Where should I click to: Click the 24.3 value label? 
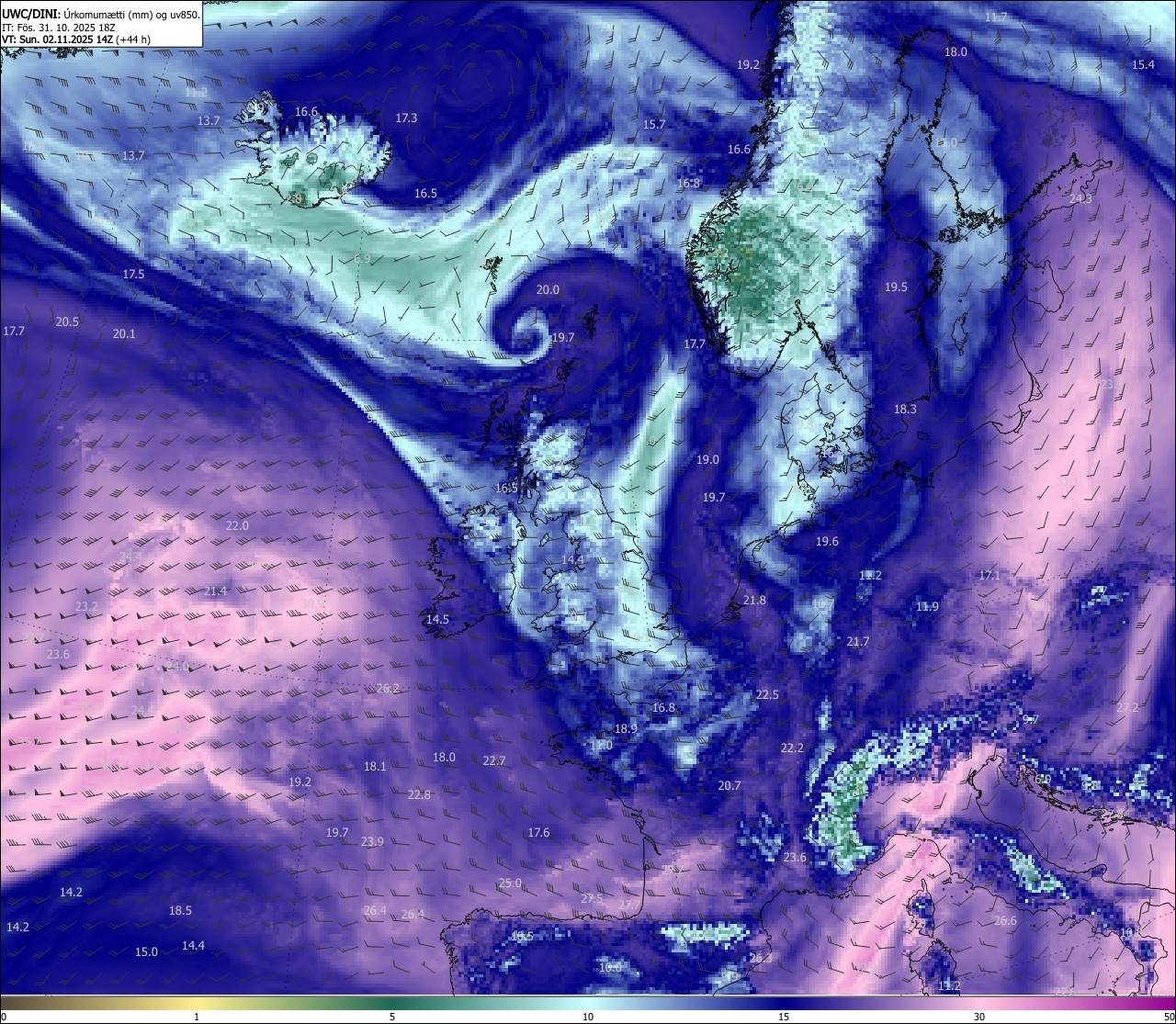pyautogui.click(x=1080, y=198)
